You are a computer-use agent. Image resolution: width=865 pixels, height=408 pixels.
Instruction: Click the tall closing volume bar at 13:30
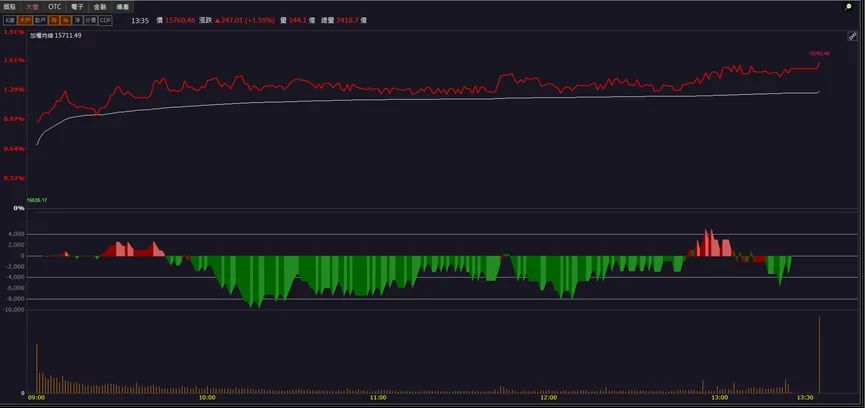(x=819, y=355)
